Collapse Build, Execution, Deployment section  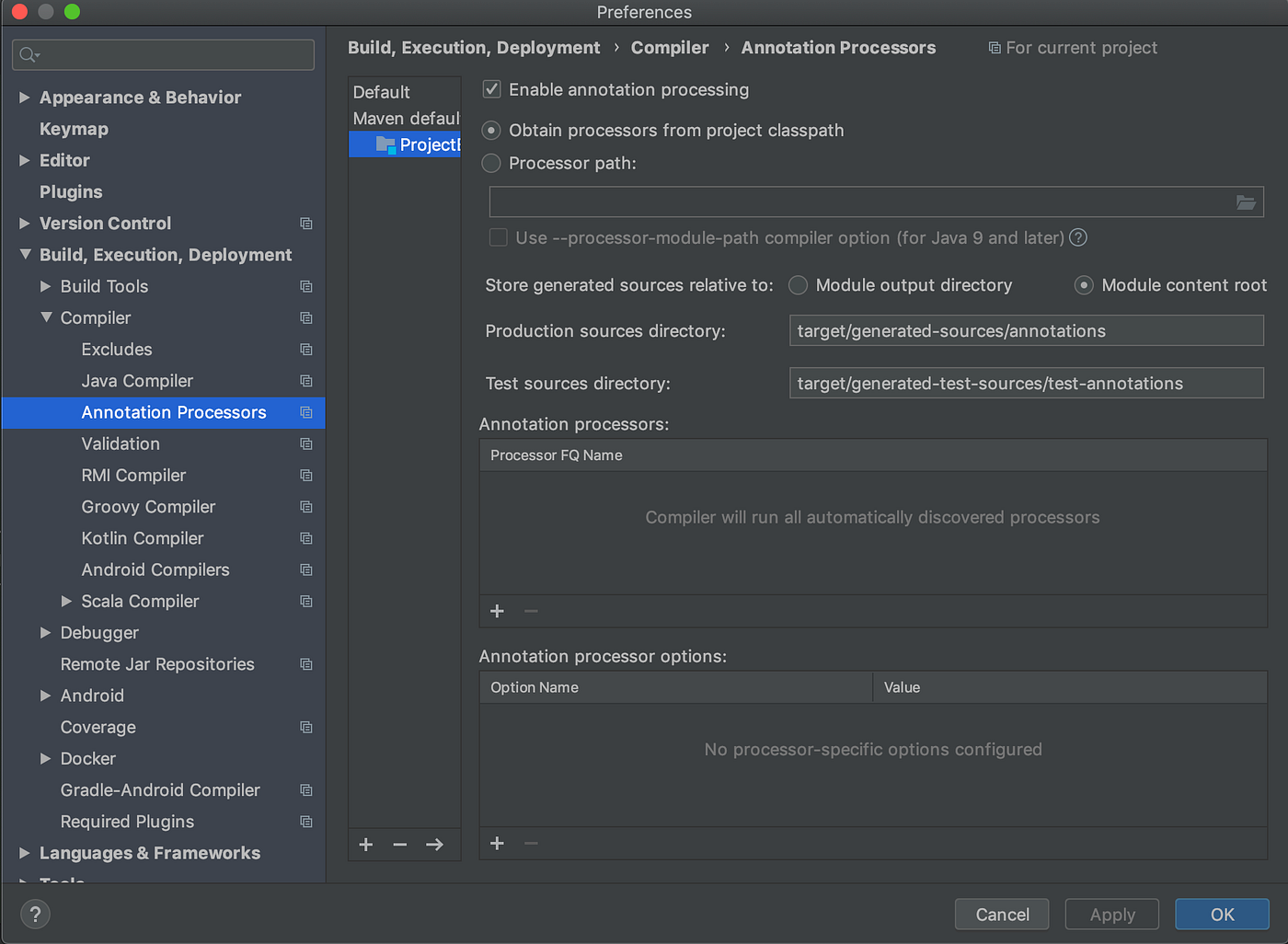(x=25, y=255)
